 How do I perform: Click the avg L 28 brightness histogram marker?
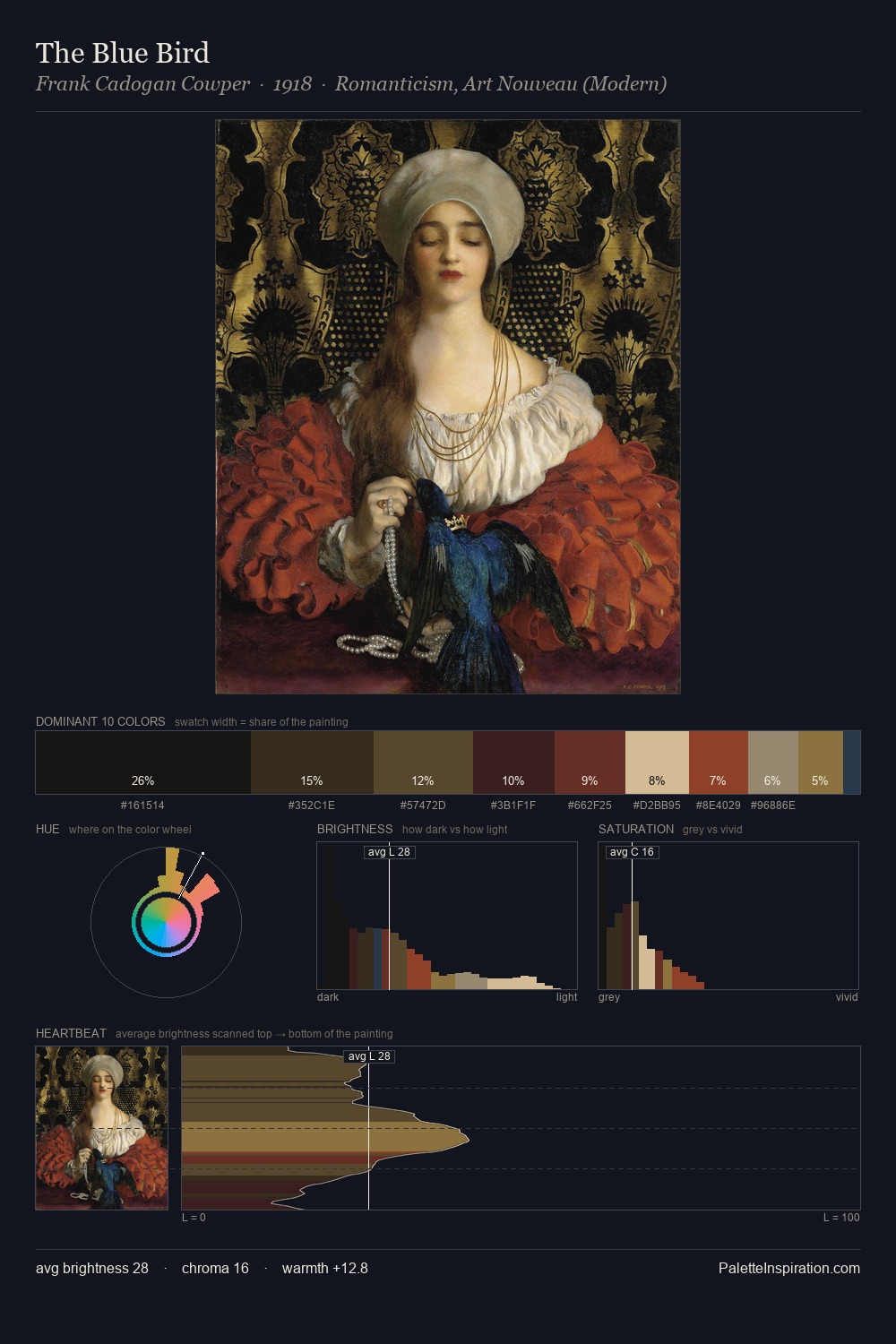(389, 852)
